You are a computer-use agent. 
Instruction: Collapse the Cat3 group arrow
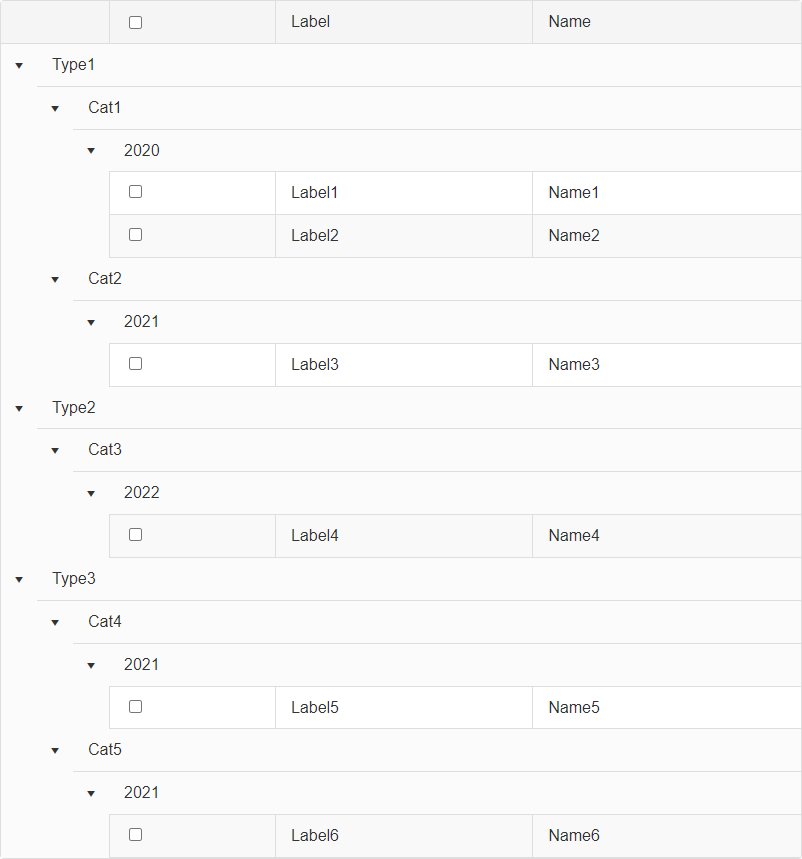[55, 451]
